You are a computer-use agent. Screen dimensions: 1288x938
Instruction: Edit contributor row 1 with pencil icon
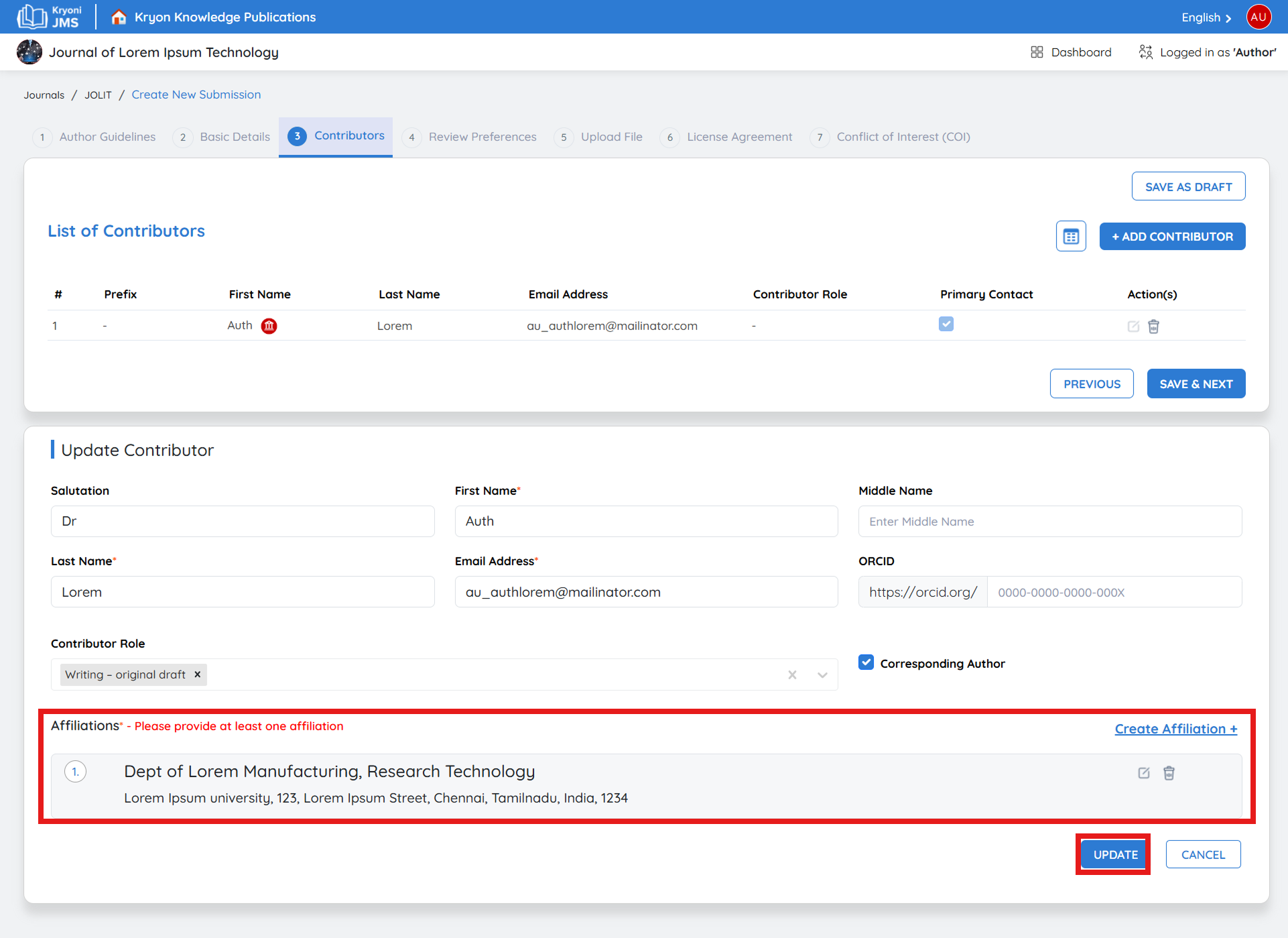(x=1133, y=327)
